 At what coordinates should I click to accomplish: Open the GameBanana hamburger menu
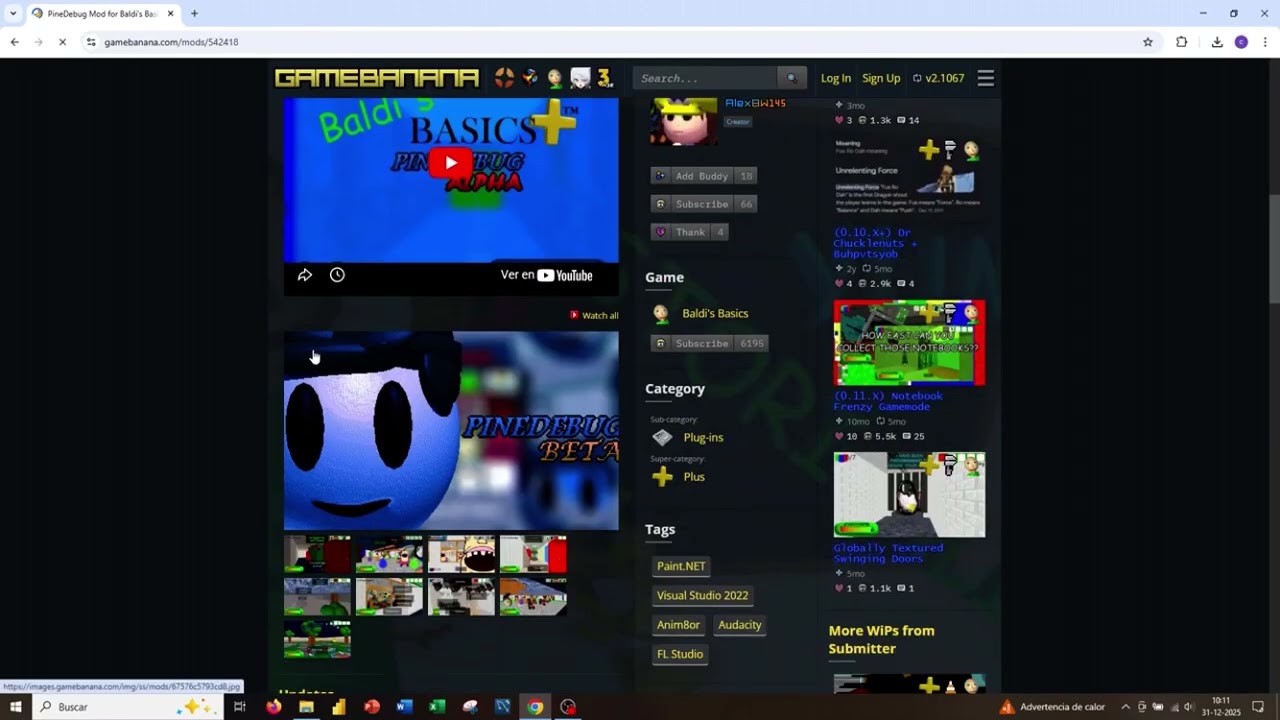[x=985, y=78]
